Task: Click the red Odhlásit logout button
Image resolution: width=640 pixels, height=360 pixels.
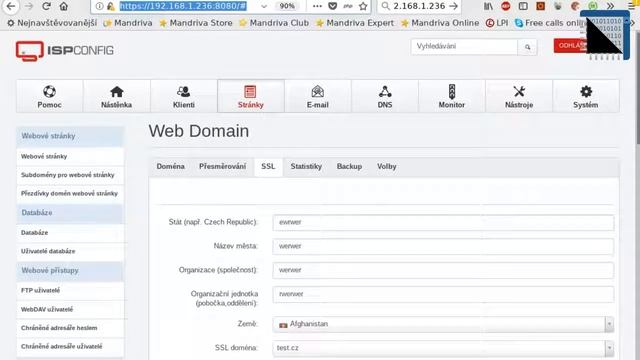Action: (x=570, y=46)
